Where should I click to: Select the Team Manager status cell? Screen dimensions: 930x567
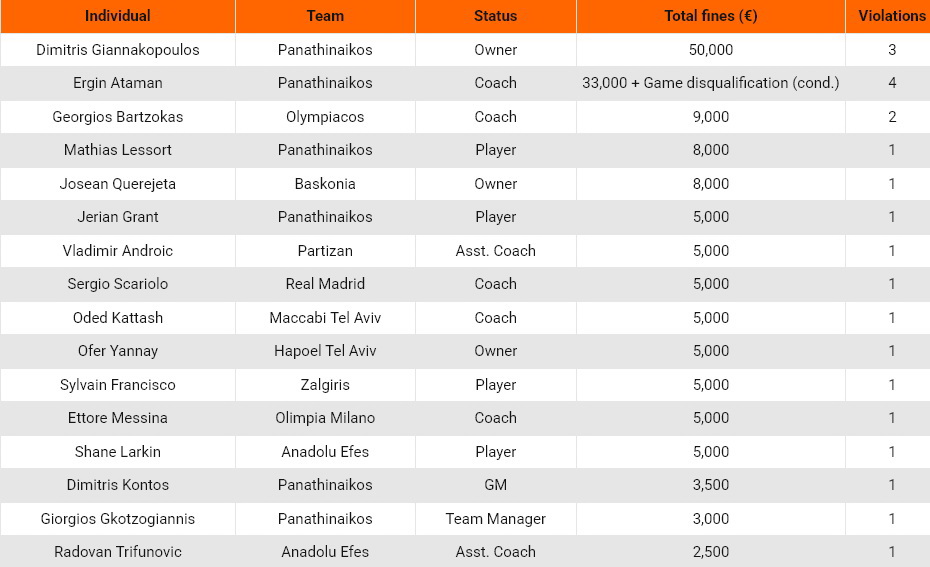[495, 519]
